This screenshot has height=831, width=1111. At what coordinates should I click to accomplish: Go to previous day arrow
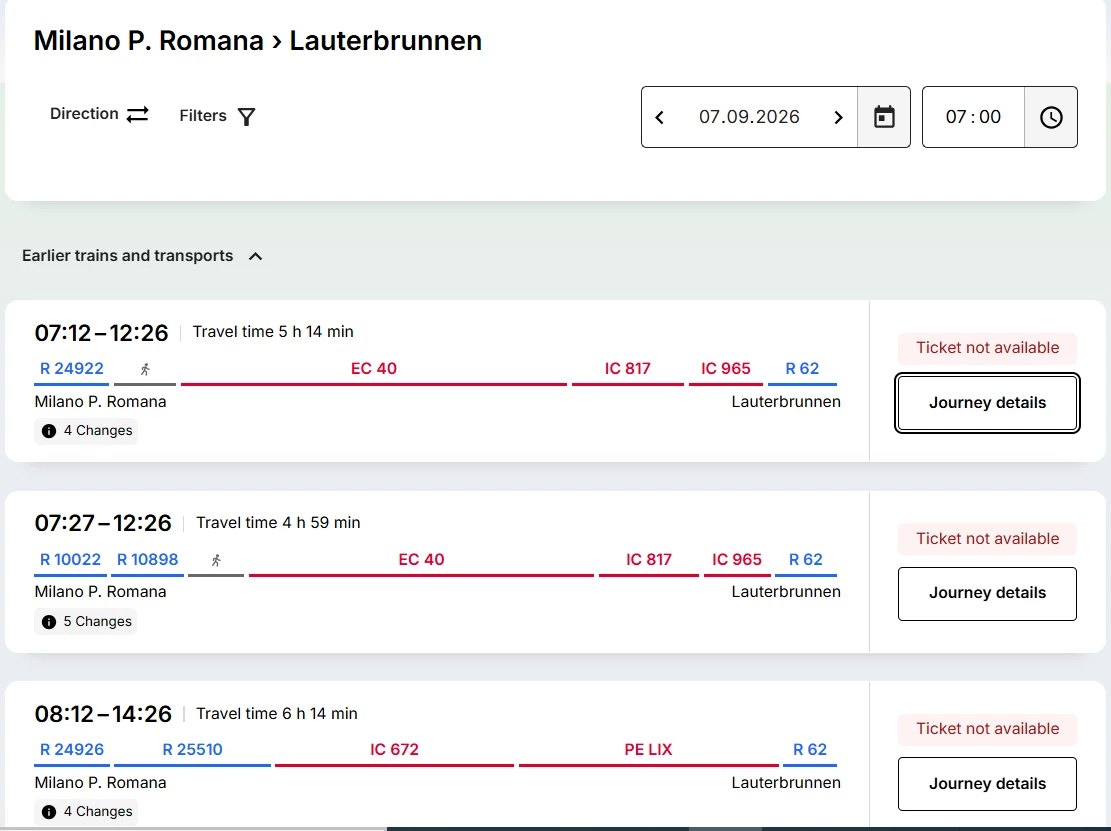660,117
